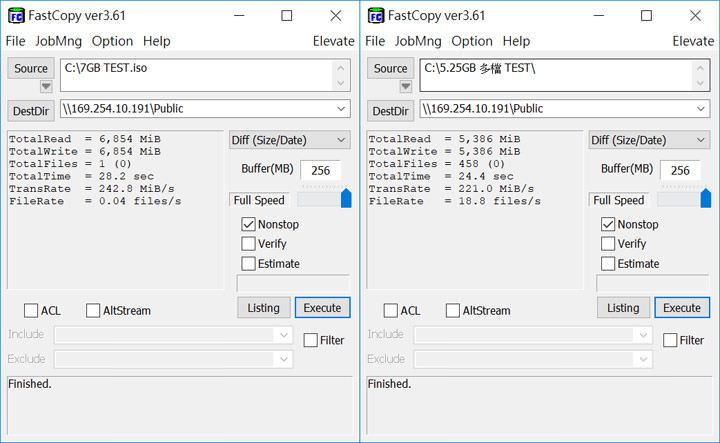Click the Listing button in the right window
720x443 pixels.
point(623,308)
